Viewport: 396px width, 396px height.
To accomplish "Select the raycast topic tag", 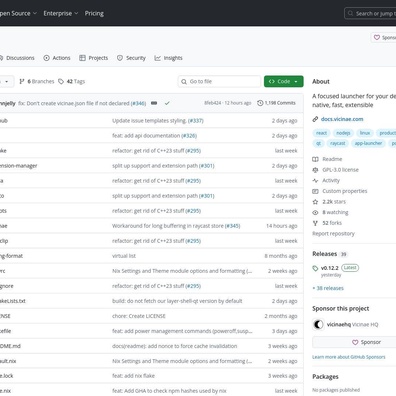I will [338, 143].
